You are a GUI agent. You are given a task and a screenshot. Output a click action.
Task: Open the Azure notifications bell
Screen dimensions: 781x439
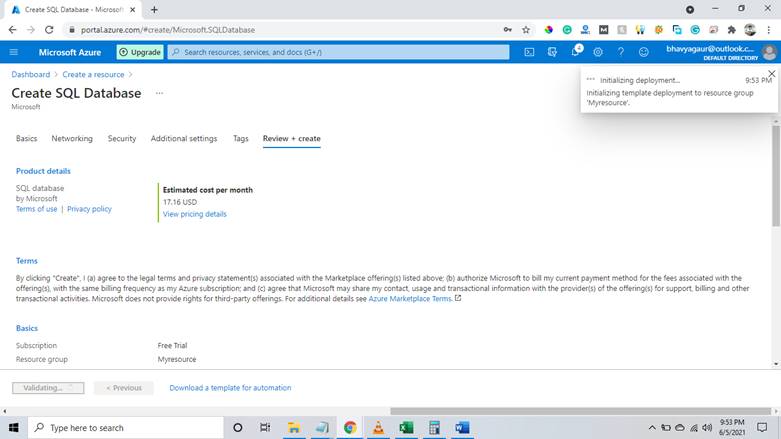pyautogui.click(x=575, y=52)
